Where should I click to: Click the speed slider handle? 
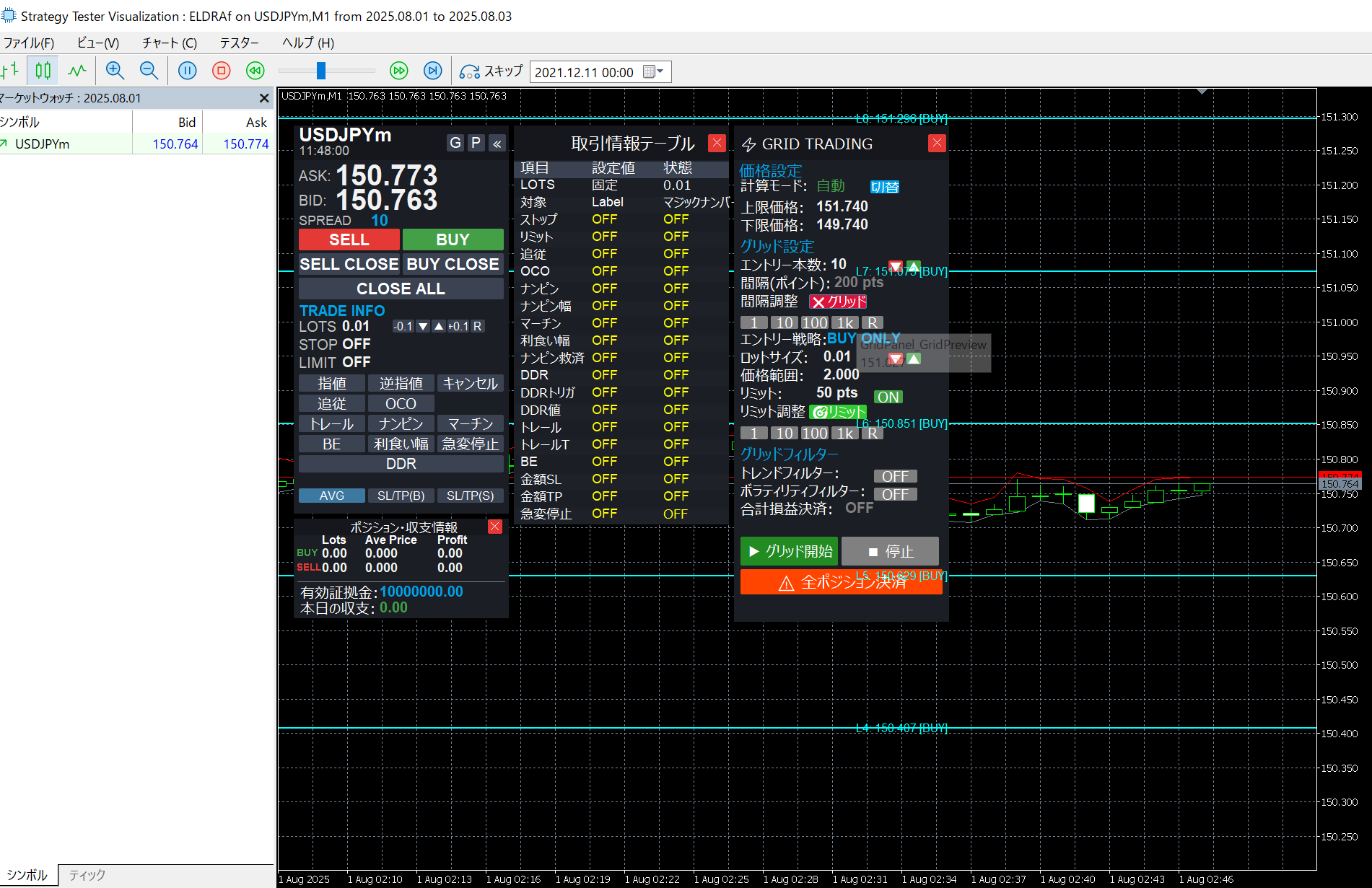click(321, 71)
